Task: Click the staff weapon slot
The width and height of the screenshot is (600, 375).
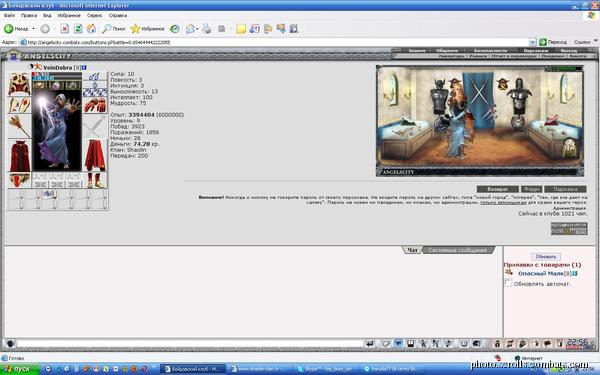Action: [19, 126]
